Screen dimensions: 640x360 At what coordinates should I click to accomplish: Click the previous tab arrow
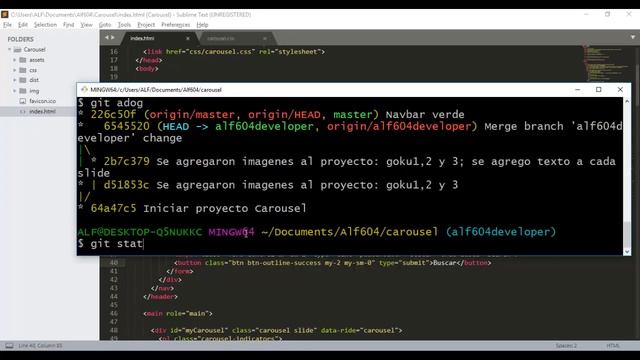tap(107, 38)
